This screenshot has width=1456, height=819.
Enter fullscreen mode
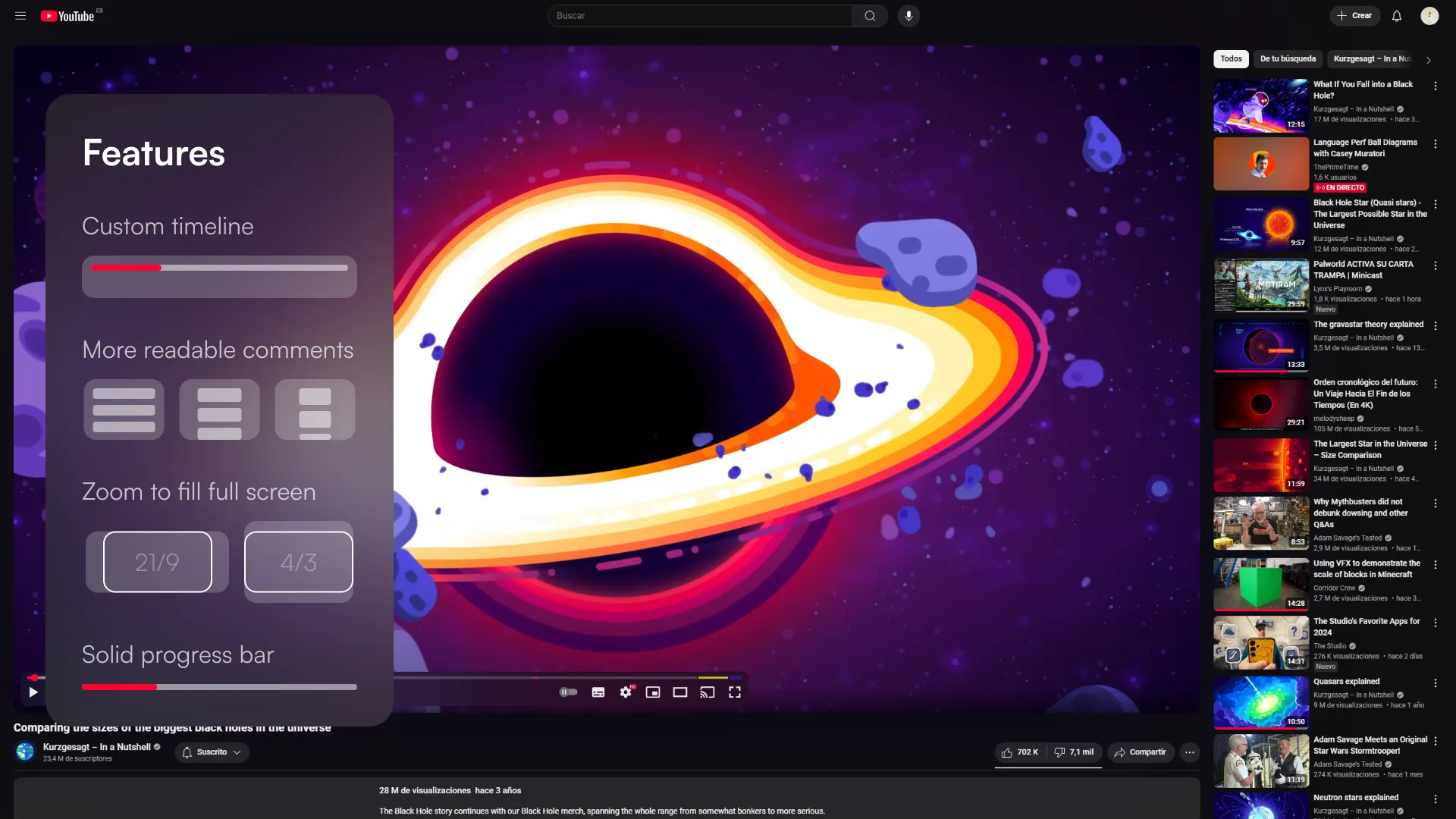(734, 692)
